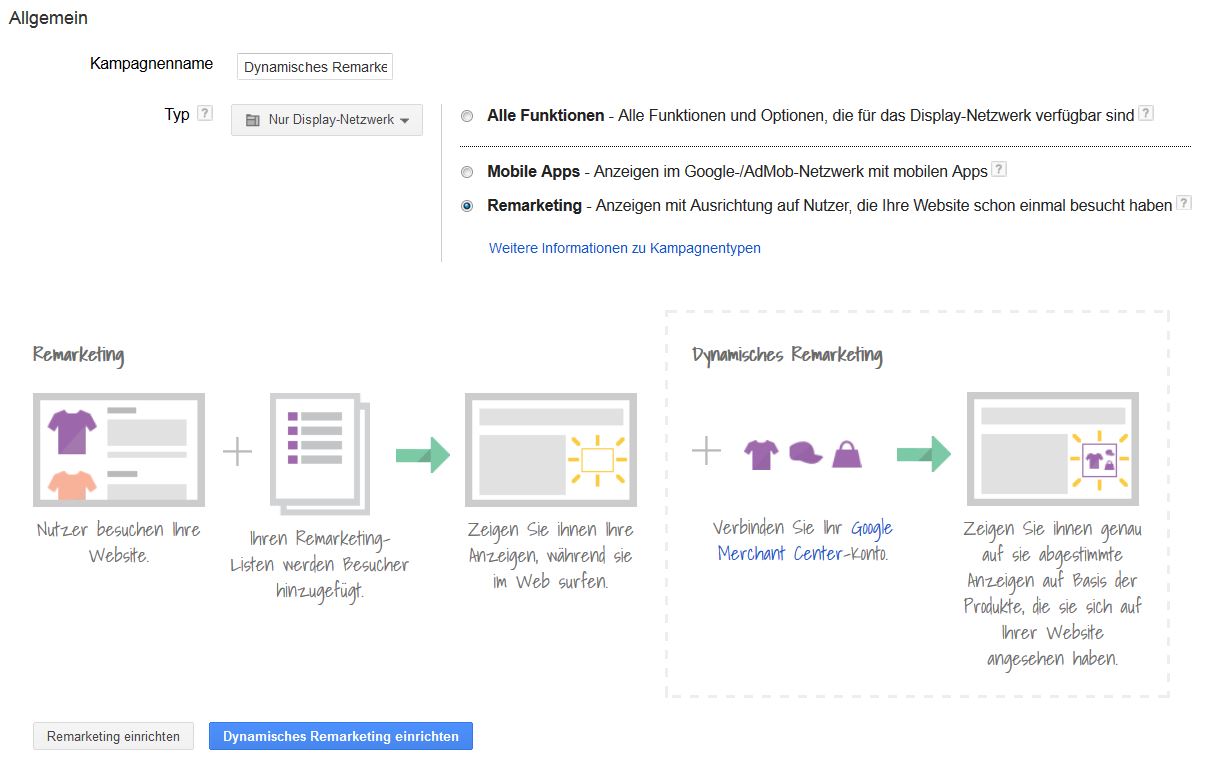Screen dimensions: 1209x758
Task: Open help tooltip for Alle Funktionen
Action: [1146, 114]
